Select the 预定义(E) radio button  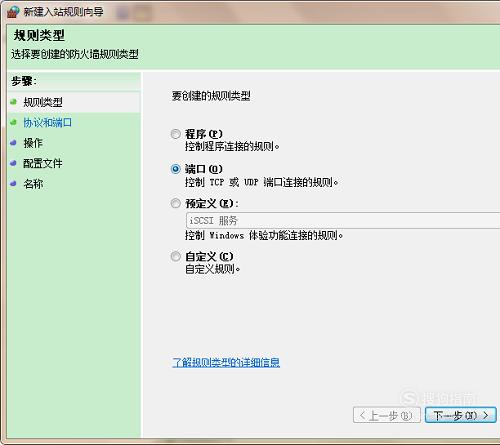tap(176, 203)
